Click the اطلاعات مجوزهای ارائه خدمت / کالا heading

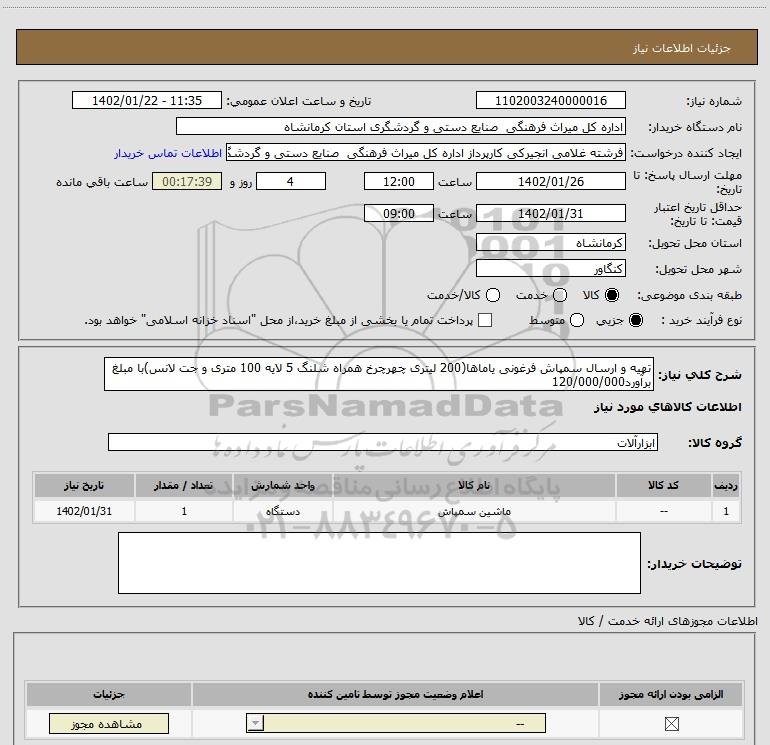point(667,621)
